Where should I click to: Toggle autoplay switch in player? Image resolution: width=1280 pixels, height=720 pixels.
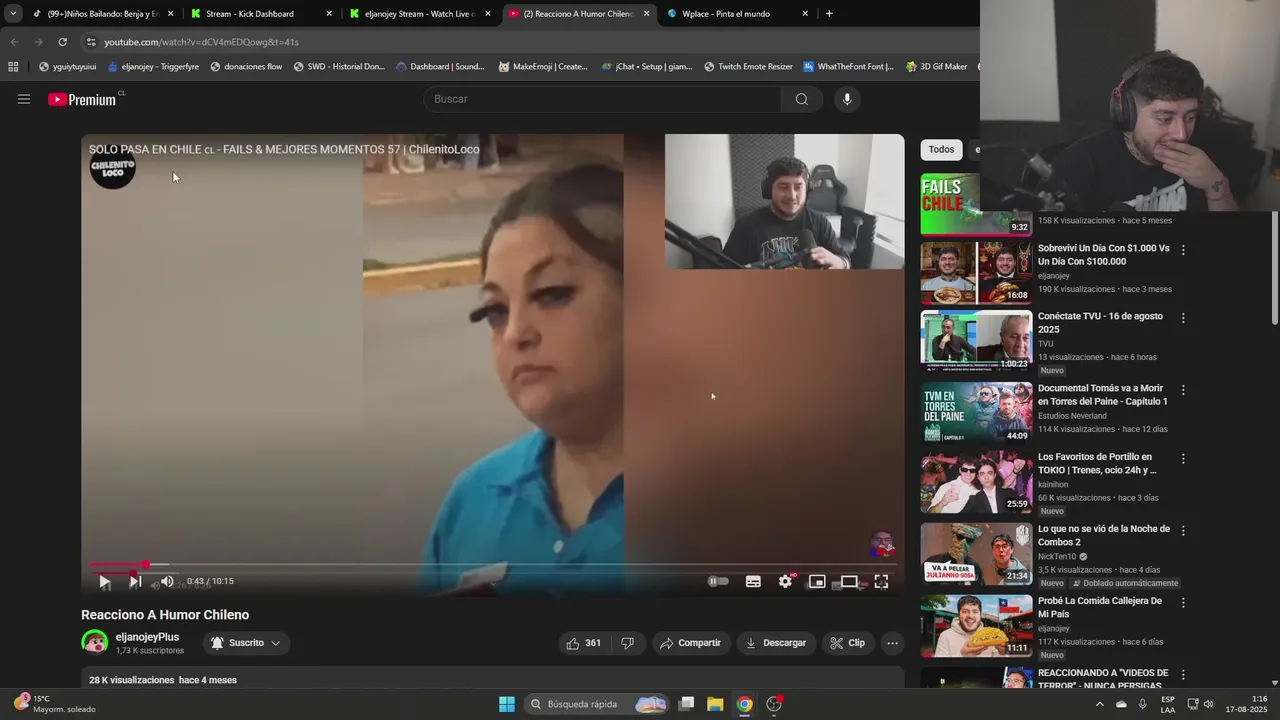718,581
